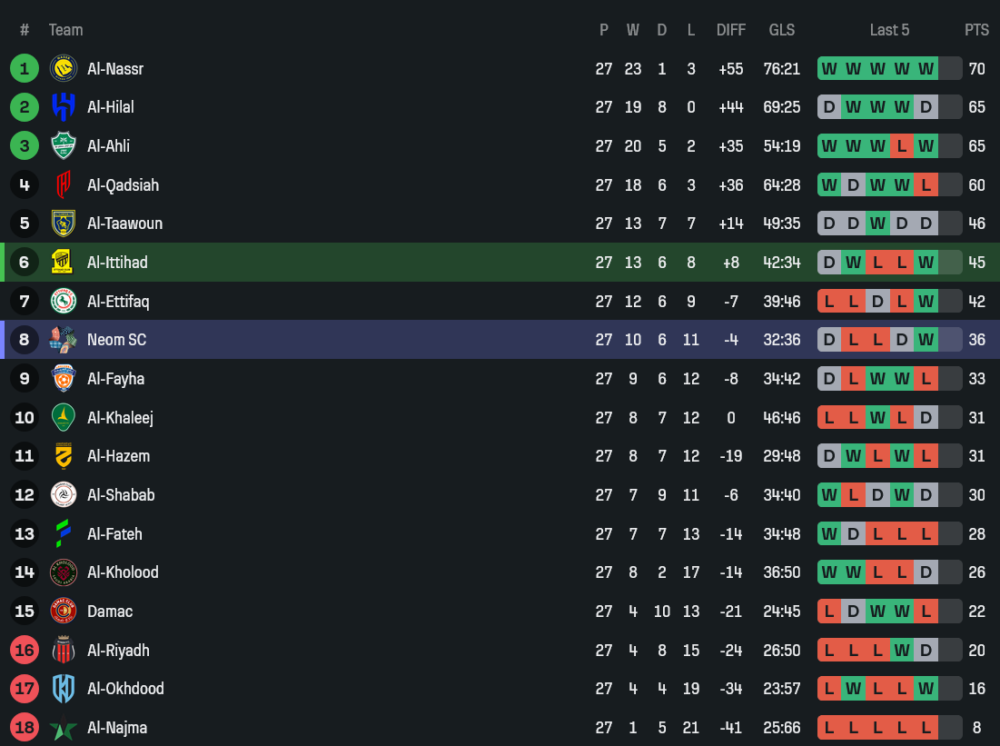
Task: Click the Al-Okhdood shield icon
Action: [64, 689]
